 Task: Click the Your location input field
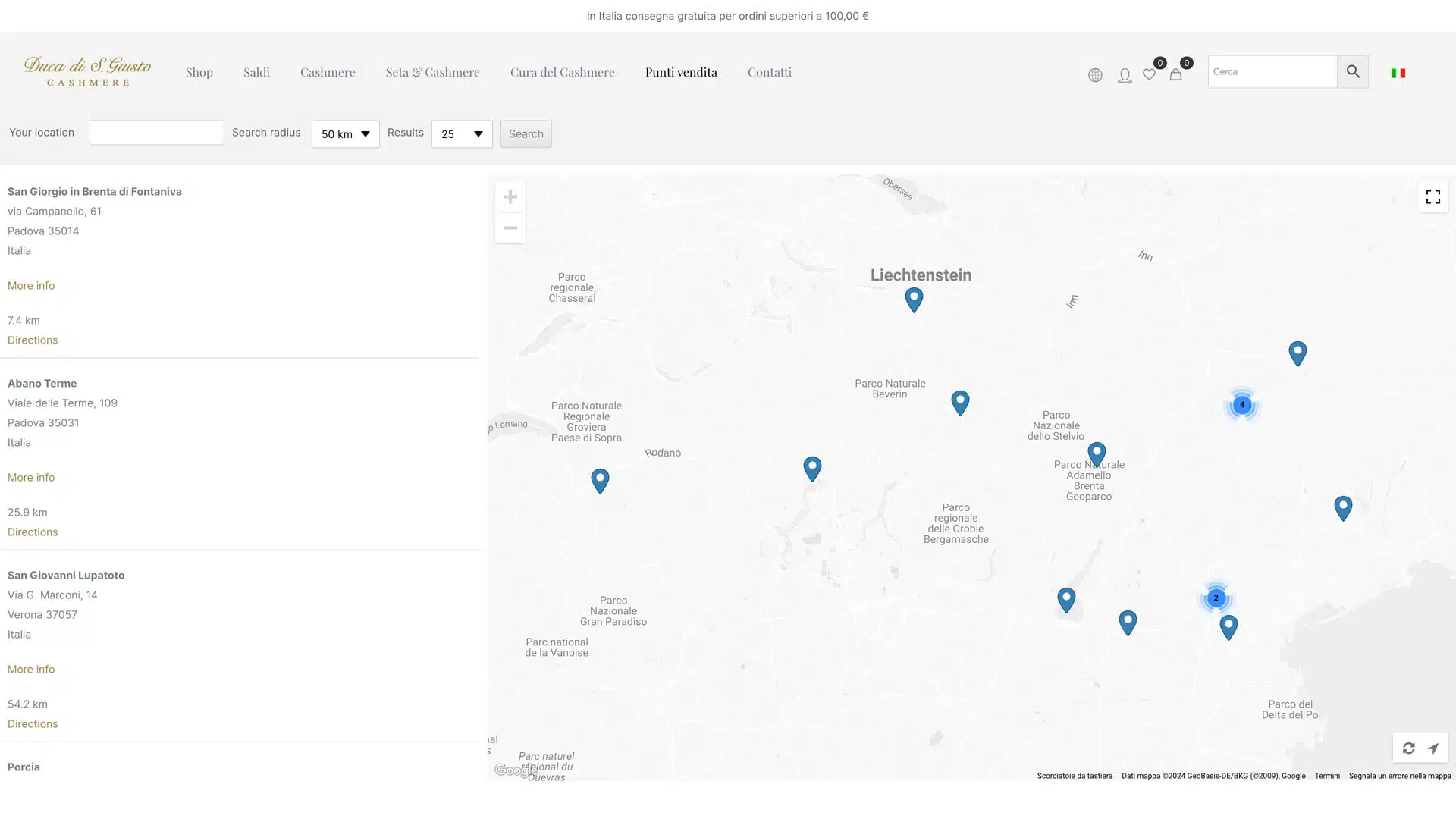click(156, 133)
